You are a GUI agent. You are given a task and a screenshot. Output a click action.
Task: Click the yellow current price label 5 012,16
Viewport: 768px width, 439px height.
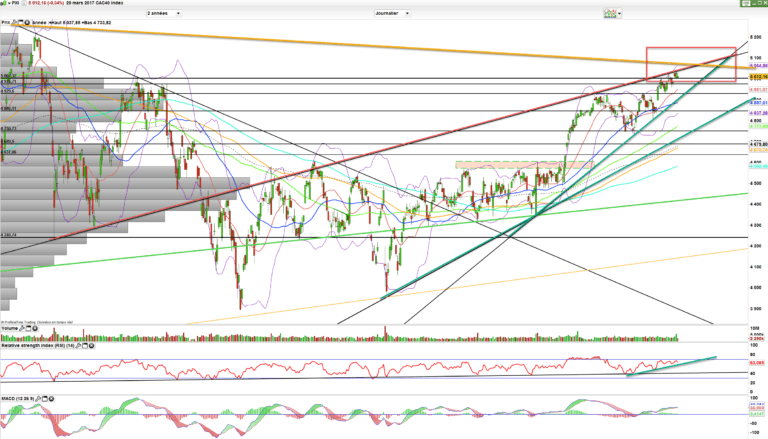pos(757,74)
